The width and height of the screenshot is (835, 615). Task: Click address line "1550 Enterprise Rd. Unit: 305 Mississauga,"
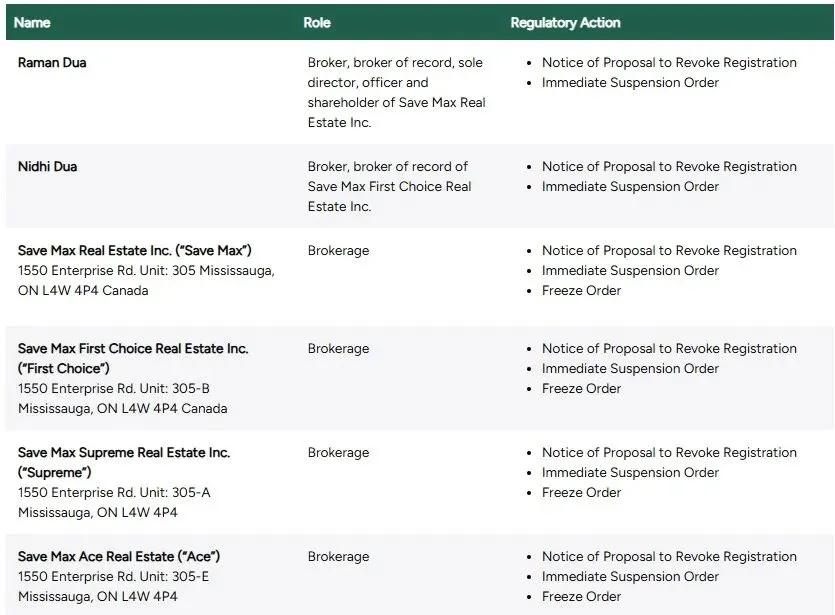tap(146, 271)
